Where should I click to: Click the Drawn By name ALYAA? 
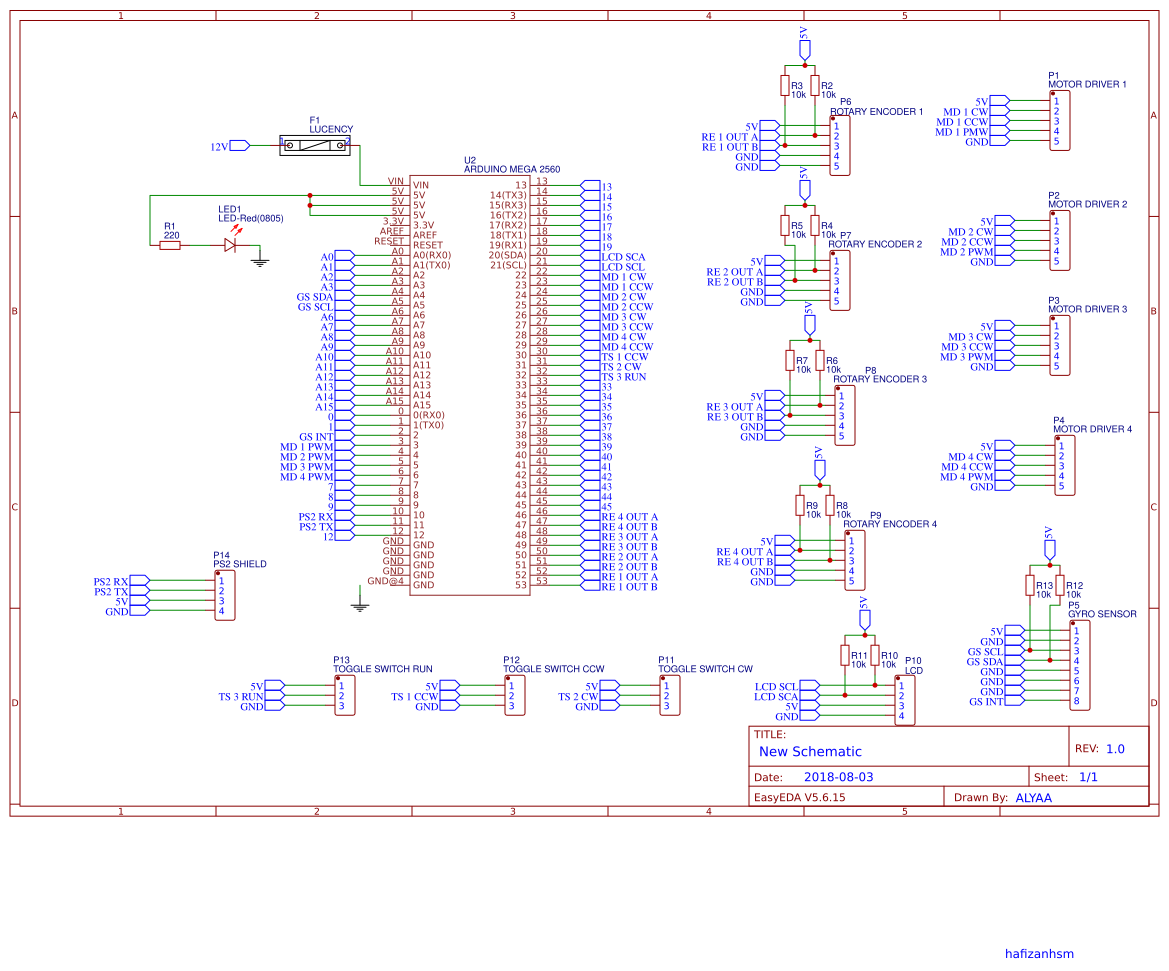point(1032,797)
